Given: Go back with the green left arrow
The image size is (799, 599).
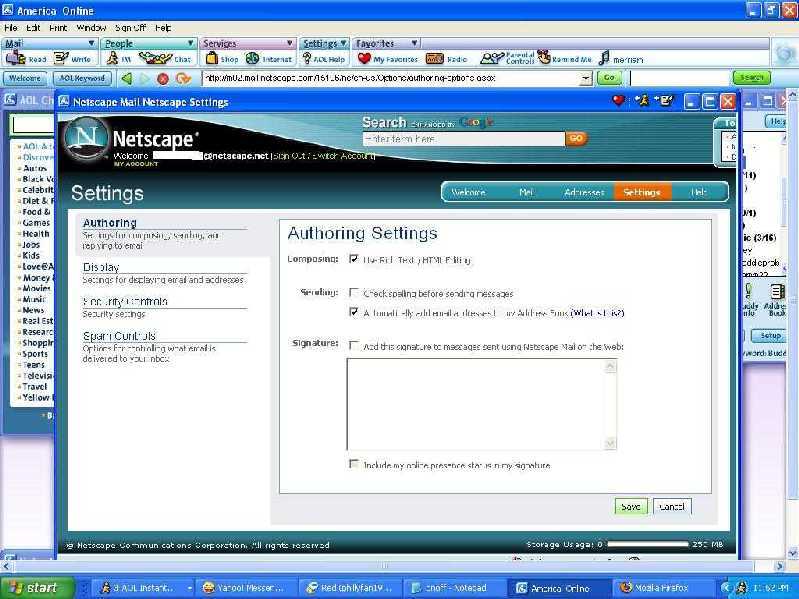Looking at the screenshot, I should coord(126,78).
